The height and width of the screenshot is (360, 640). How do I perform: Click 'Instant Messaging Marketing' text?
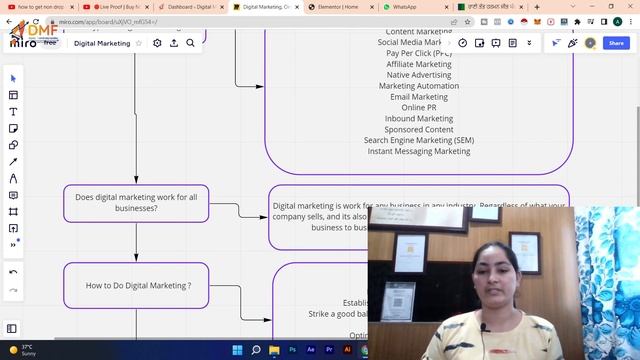click(419, 151)
